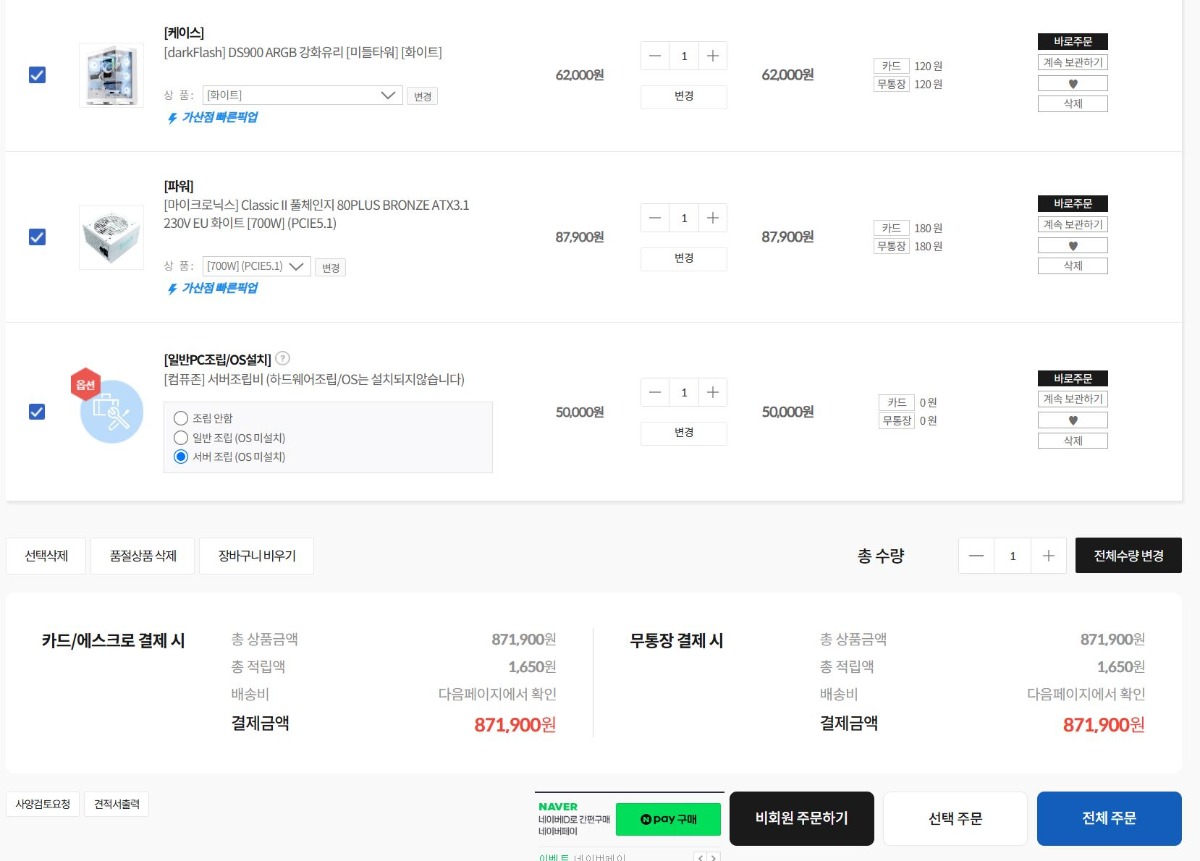Image resolution: width=1200 pixels, height=861 pixels.
Task: Increase darkFlash case quantity with plus icon
Action: [712, 56]
